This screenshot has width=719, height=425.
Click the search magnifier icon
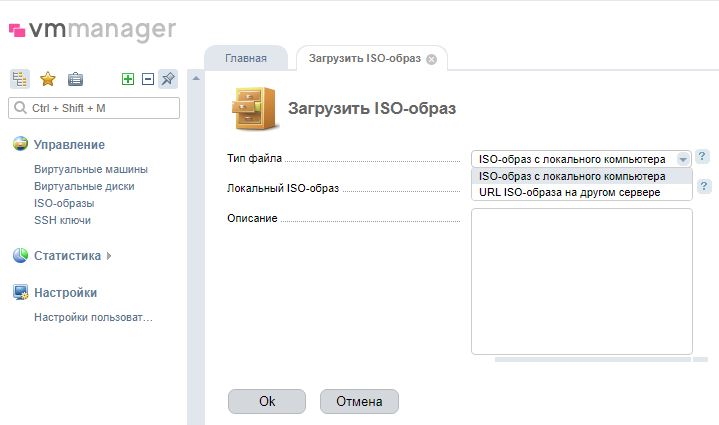click(x=20, y=108)
